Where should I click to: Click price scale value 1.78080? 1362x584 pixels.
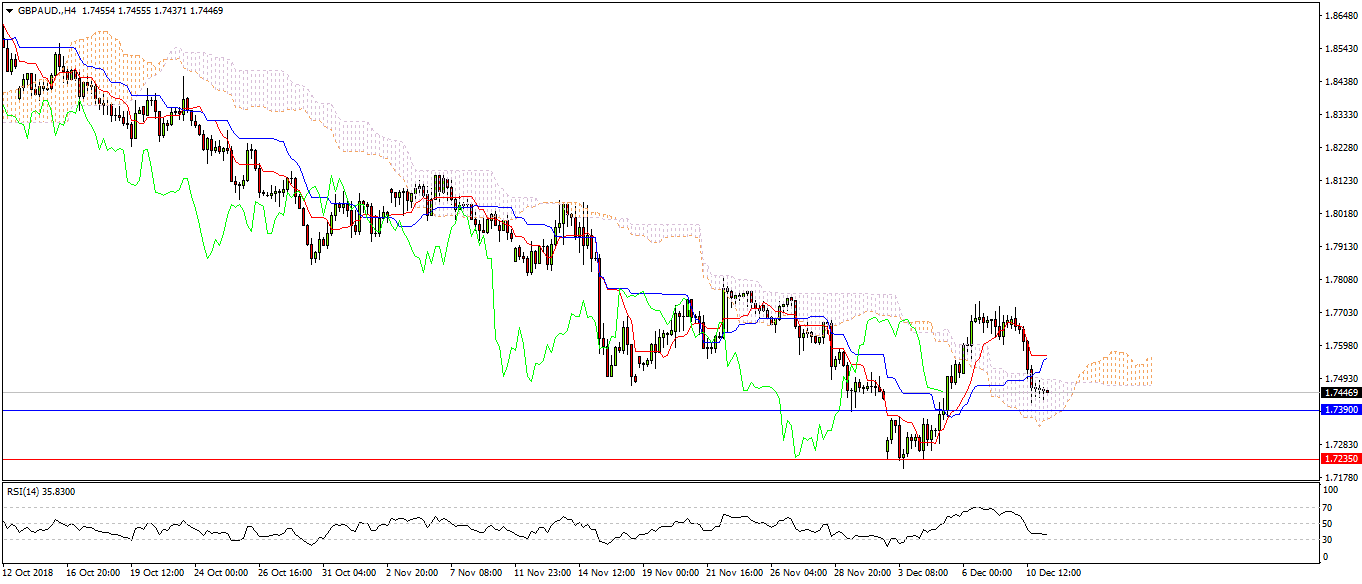[x=1339, y=280]
